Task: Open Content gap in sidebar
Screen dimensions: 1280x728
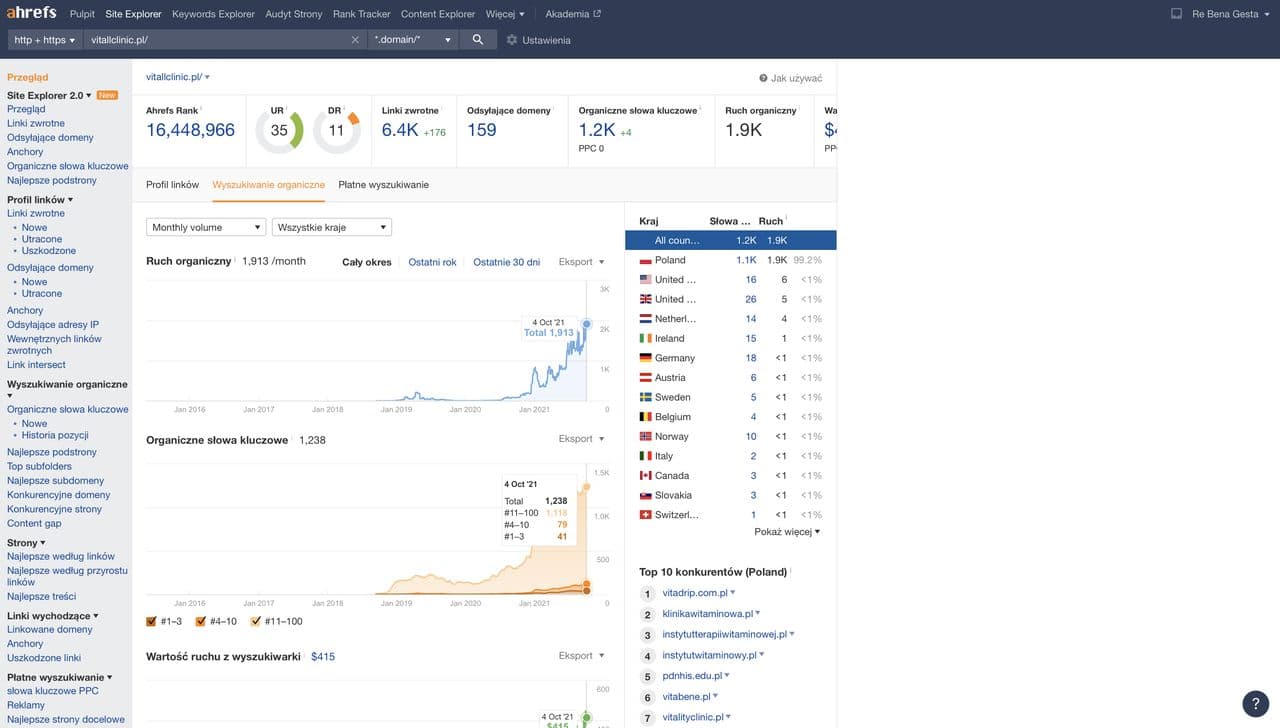Action: point(34,523)
